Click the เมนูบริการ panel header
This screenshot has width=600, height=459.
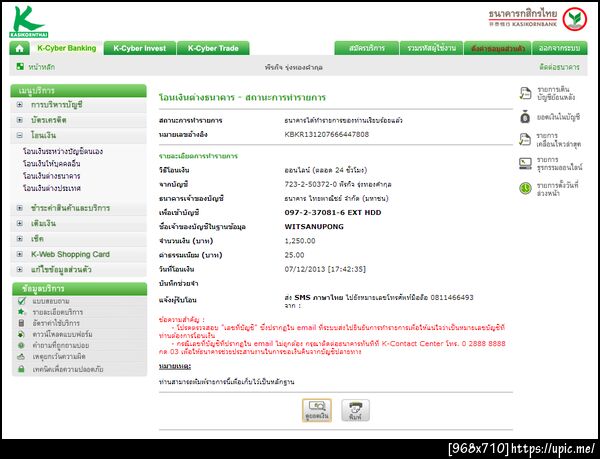pyautogui.click(x=78, y=91)
